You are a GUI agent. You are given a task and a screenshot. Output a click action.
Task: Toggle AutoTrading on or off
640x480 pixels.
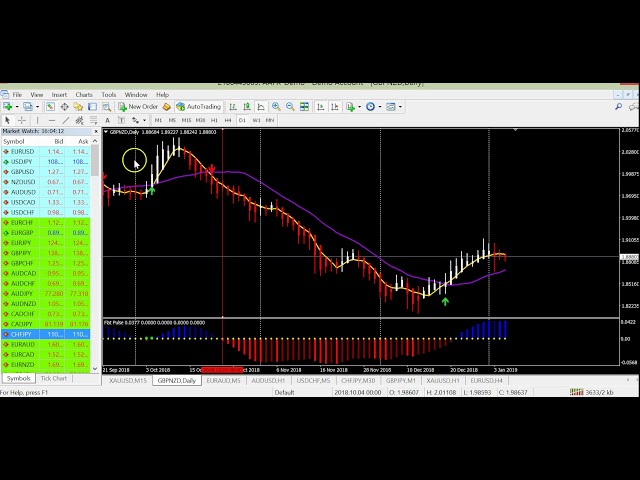(x=198, y=107)
